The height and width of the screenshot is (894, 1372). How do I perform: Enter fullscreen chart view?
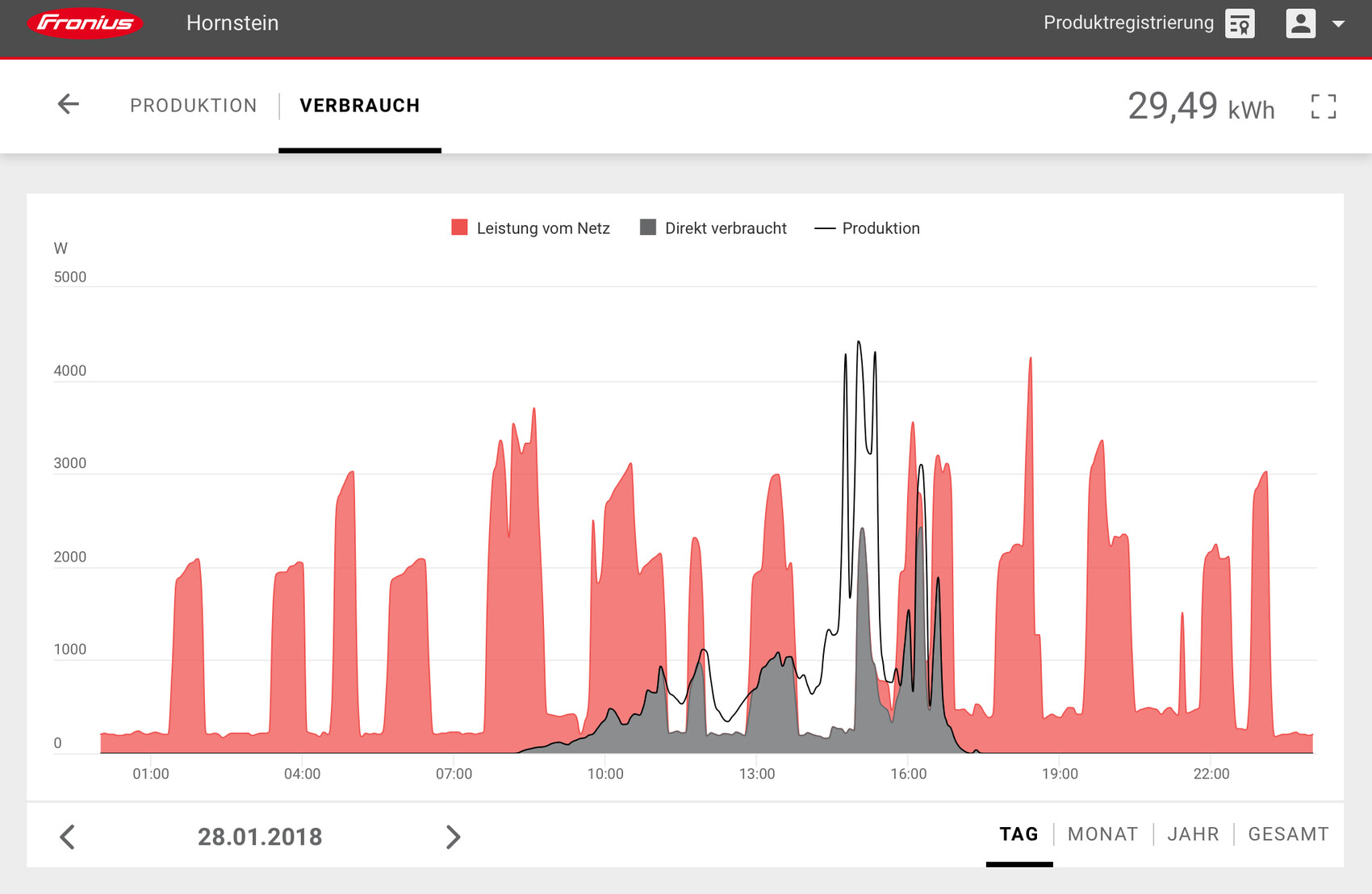point(1323,107)
